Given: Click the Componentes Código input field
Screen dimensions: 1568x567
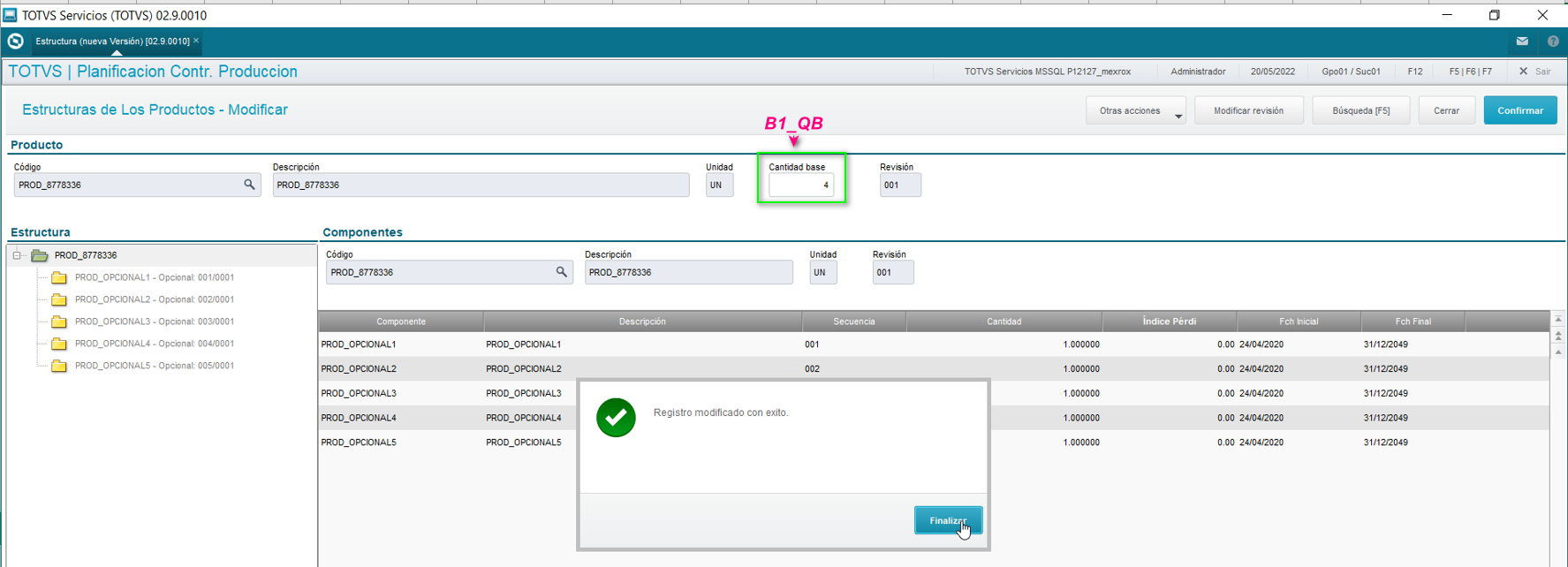Looking at the screenshot, I should click(x=449, y=272).
